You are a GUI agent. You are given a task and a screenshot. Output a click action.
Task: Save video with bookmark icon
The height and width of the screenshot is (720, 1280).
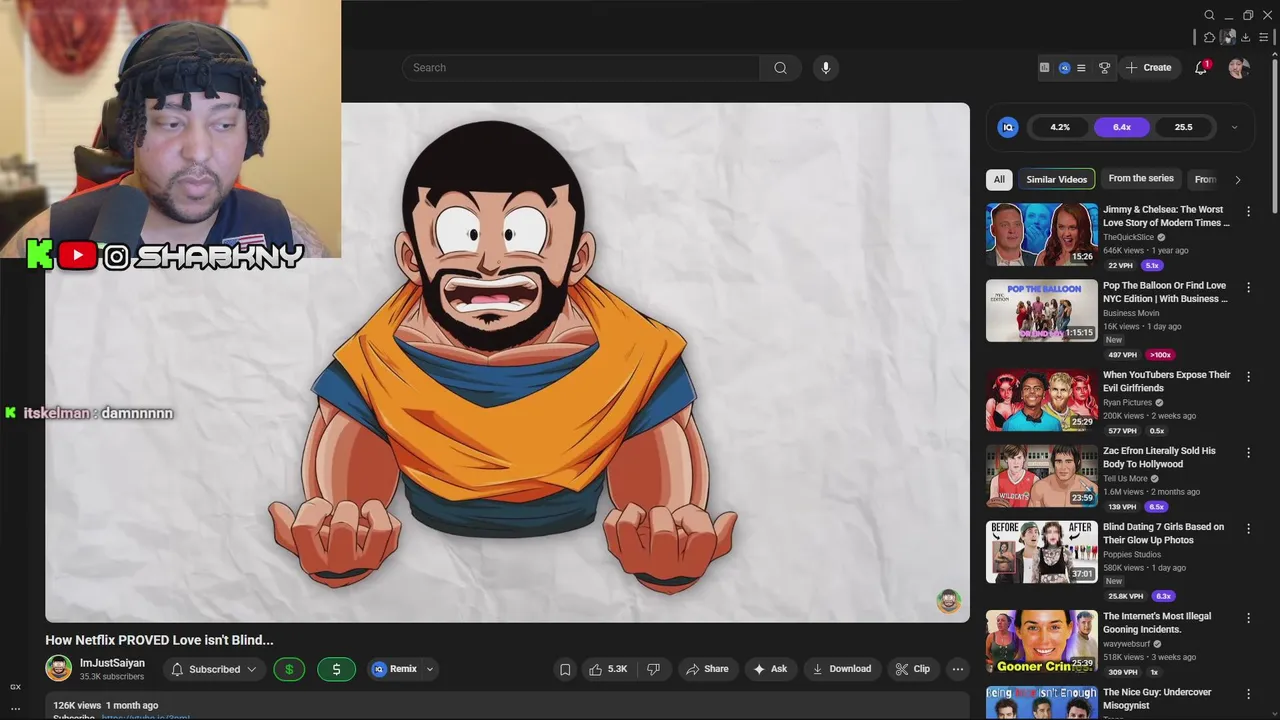[x=565, y=669]
